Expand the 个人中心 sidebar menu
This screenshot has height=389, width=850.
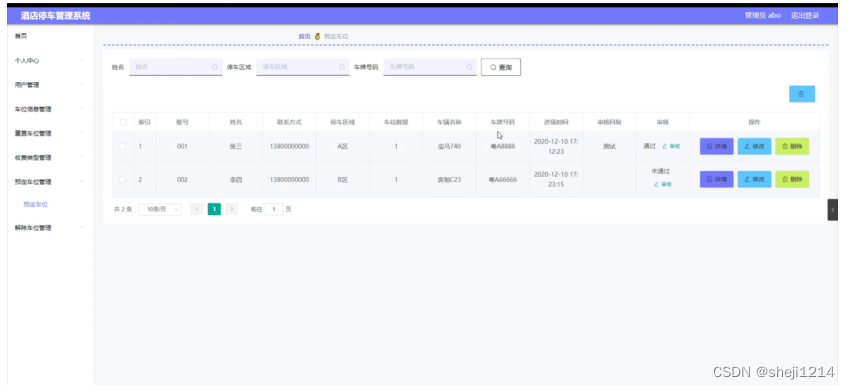[x=50, y=61]
